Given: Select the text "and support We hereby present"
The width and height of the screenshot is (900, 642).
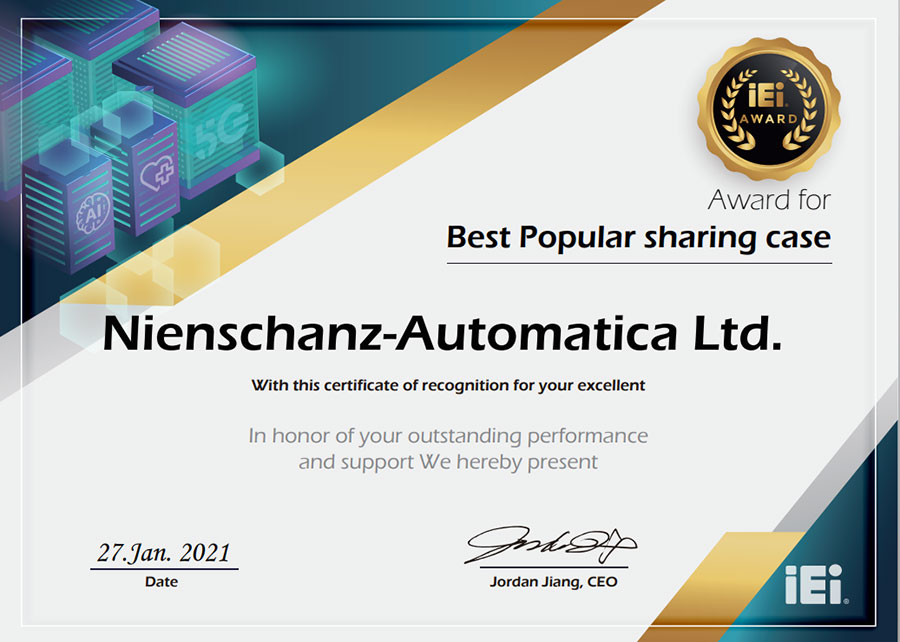Looking at the screenshot, I should coord(448,462).
